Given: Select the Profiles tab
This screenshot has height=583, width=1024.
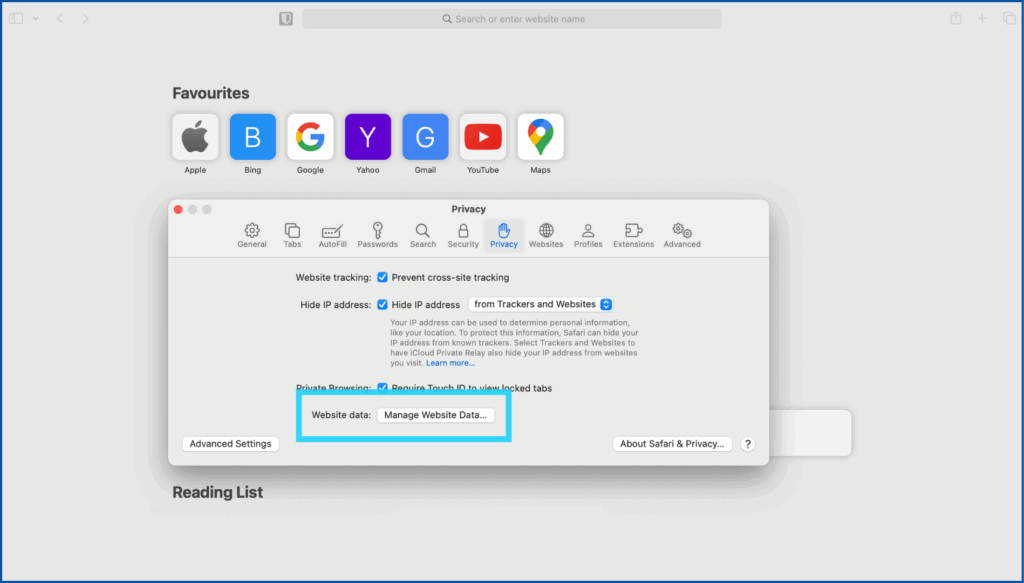Looking at the screenshot, I should tap(588, 235).
